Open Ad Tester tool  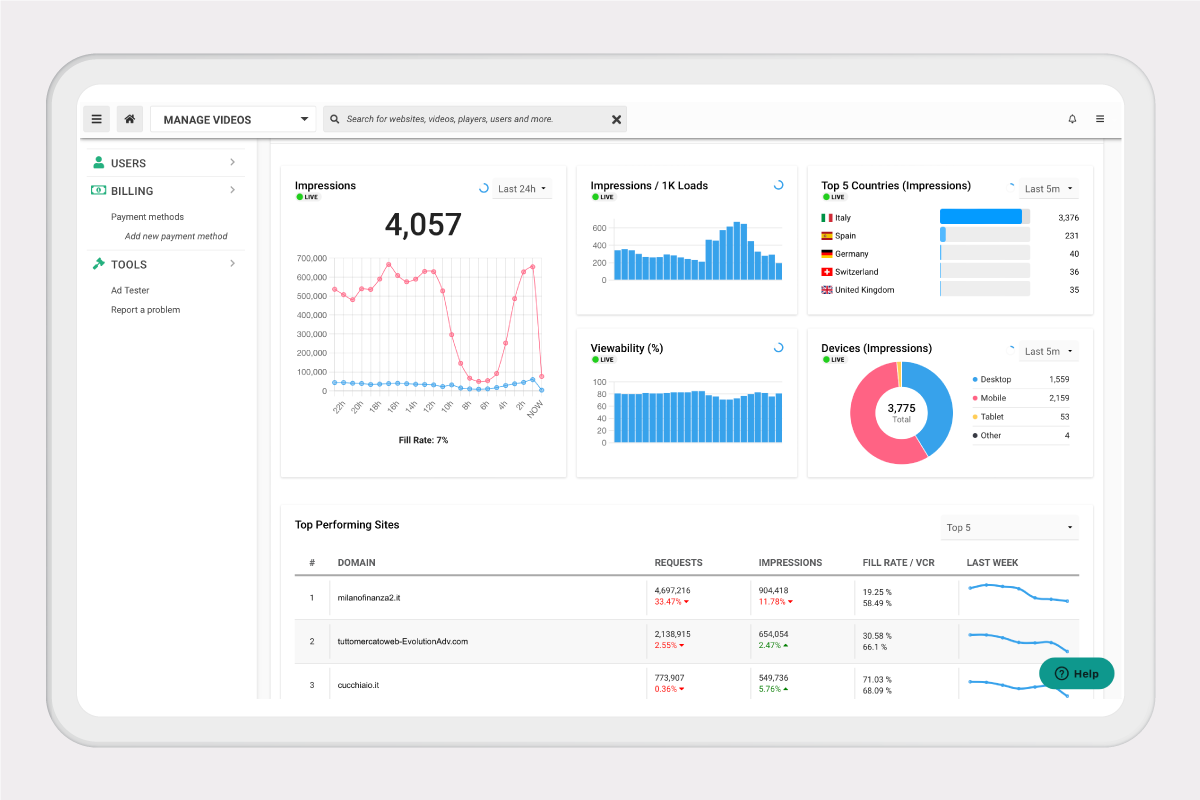pyautogui.click(x=130, y=291)
